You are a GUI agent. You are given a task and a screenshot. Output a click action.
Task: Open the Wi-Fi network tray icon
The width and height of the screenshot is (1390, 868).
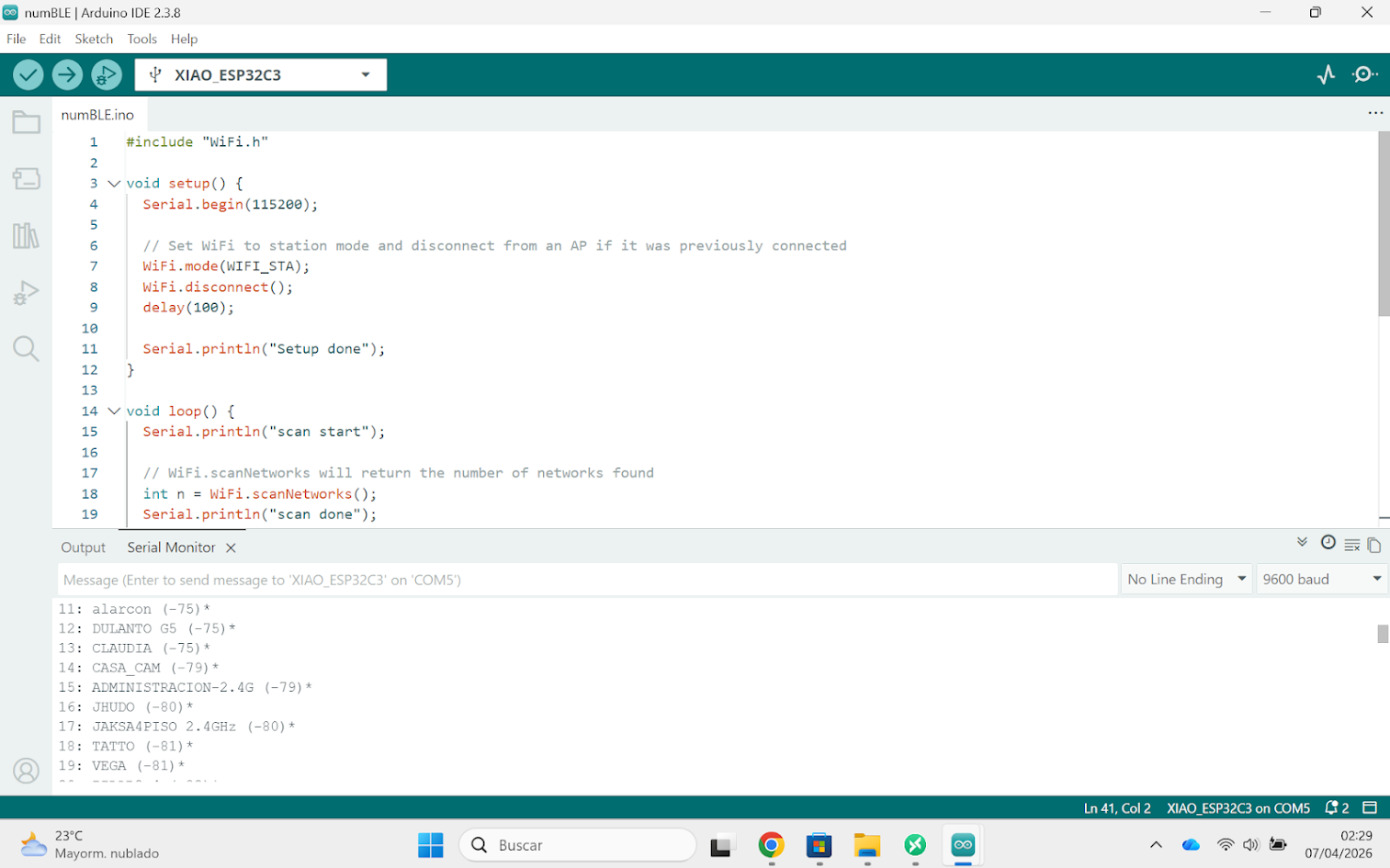click(x=1226, y=845)
